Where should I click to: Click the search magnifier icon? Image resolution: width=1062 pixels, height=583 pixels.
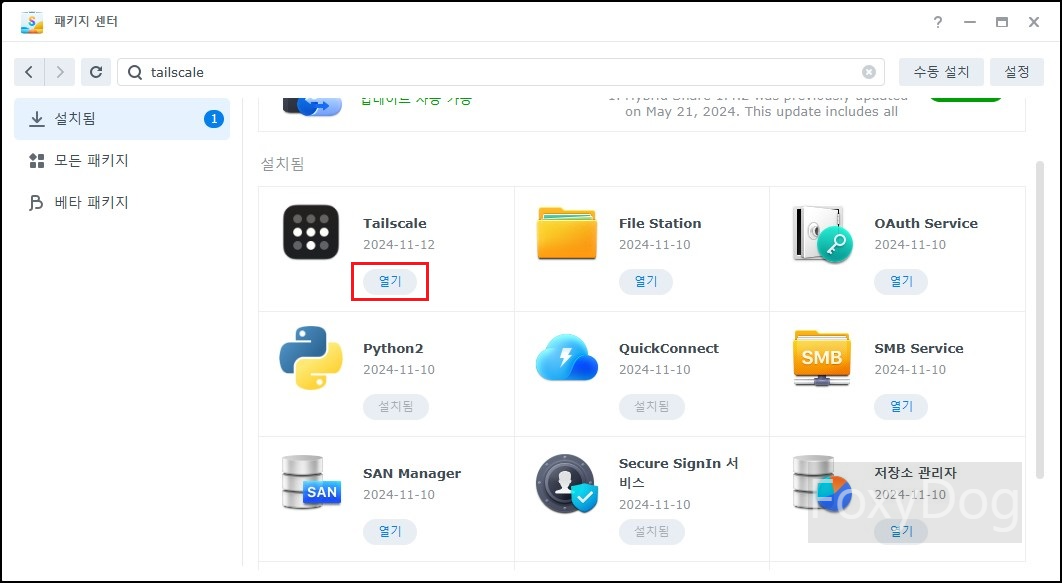click(x=135, y=72)
